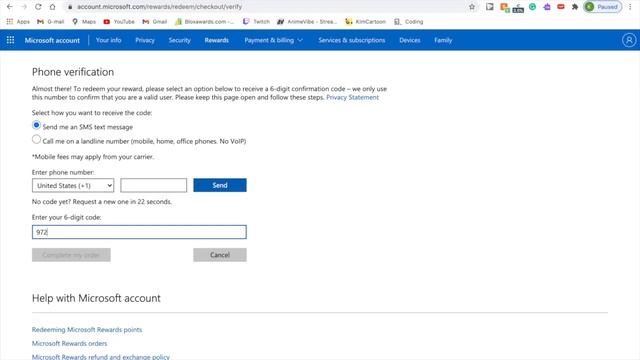640x360 pixels.
Task: Open the Bloxawards.com bookmark
Action: pyautogui.click(x=204, y=22)
